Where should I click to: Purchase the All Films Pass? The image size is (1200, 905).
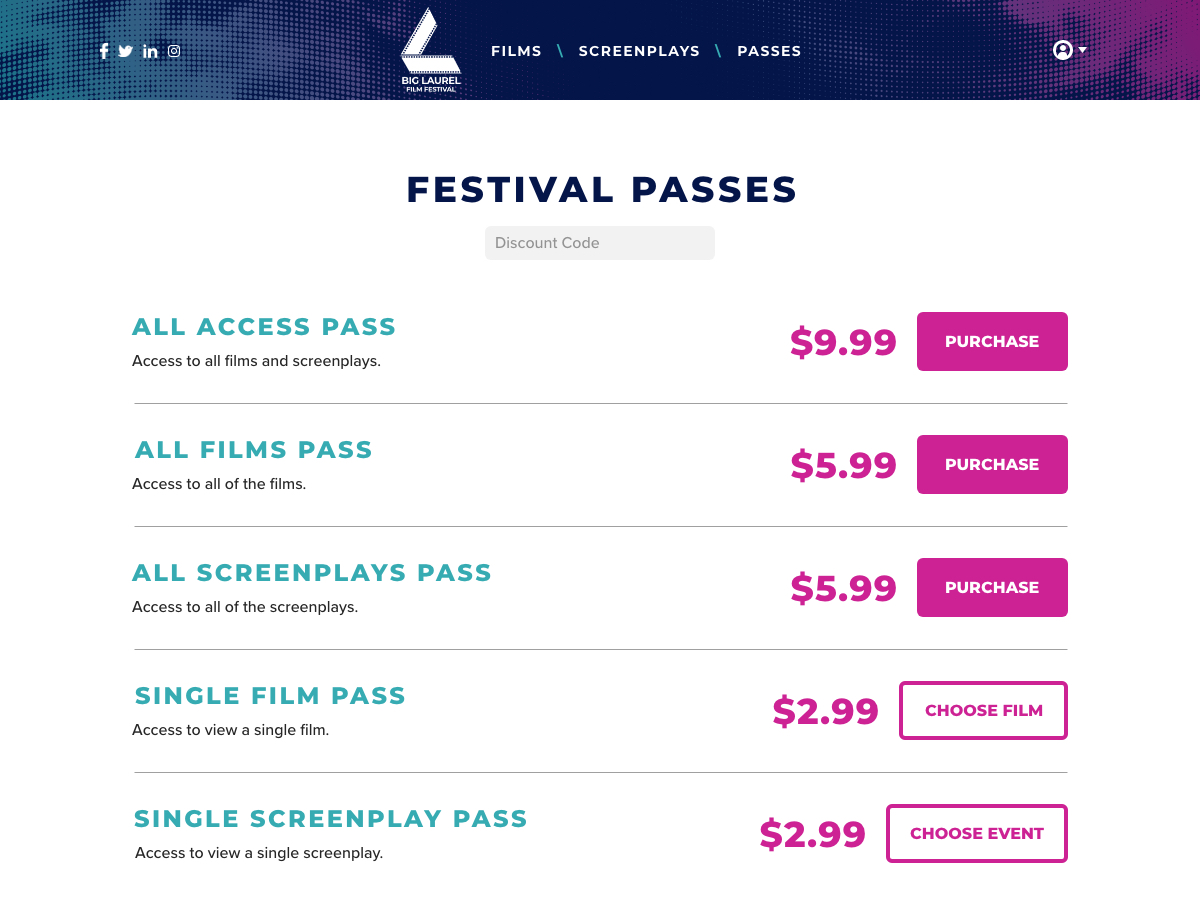992,464
